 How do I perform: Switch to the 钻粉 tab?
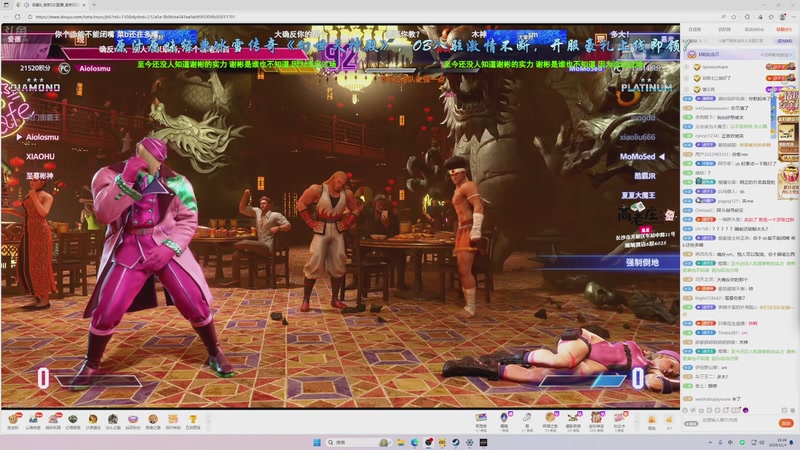click(x=784, y=30)
